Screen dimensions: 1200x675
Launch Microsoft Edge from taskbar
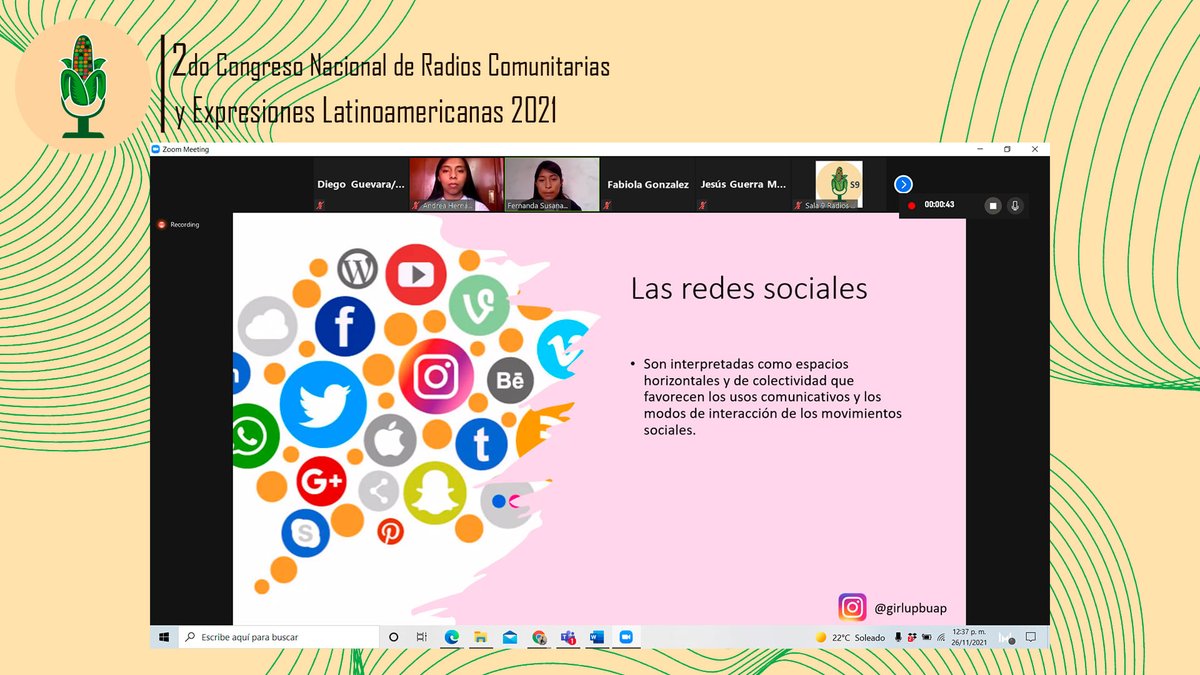point(451,637)
